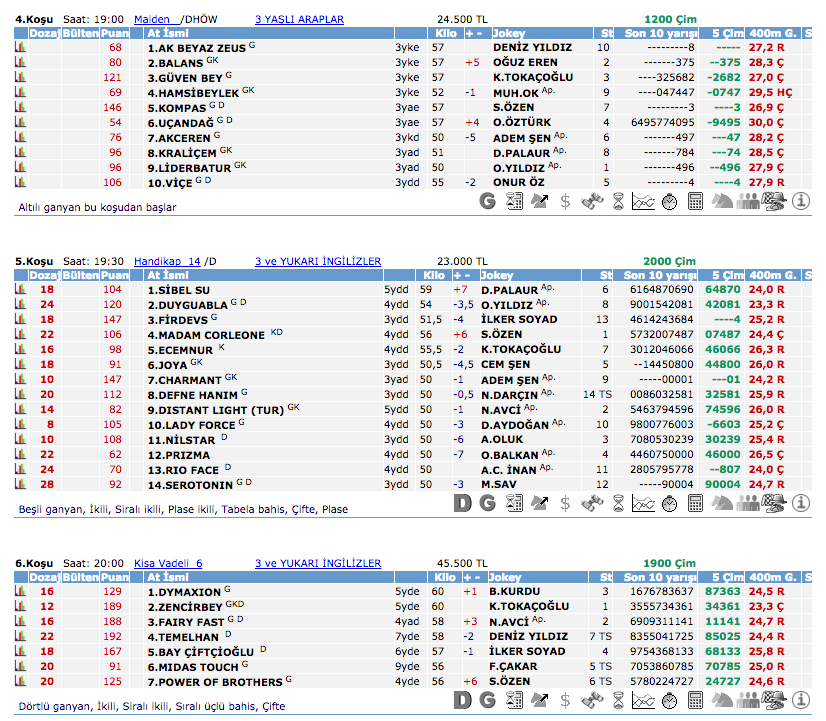Open bar chart icon beside AK BEYAZ ZEUS
826x721 pixels.
tap(20, 47)
